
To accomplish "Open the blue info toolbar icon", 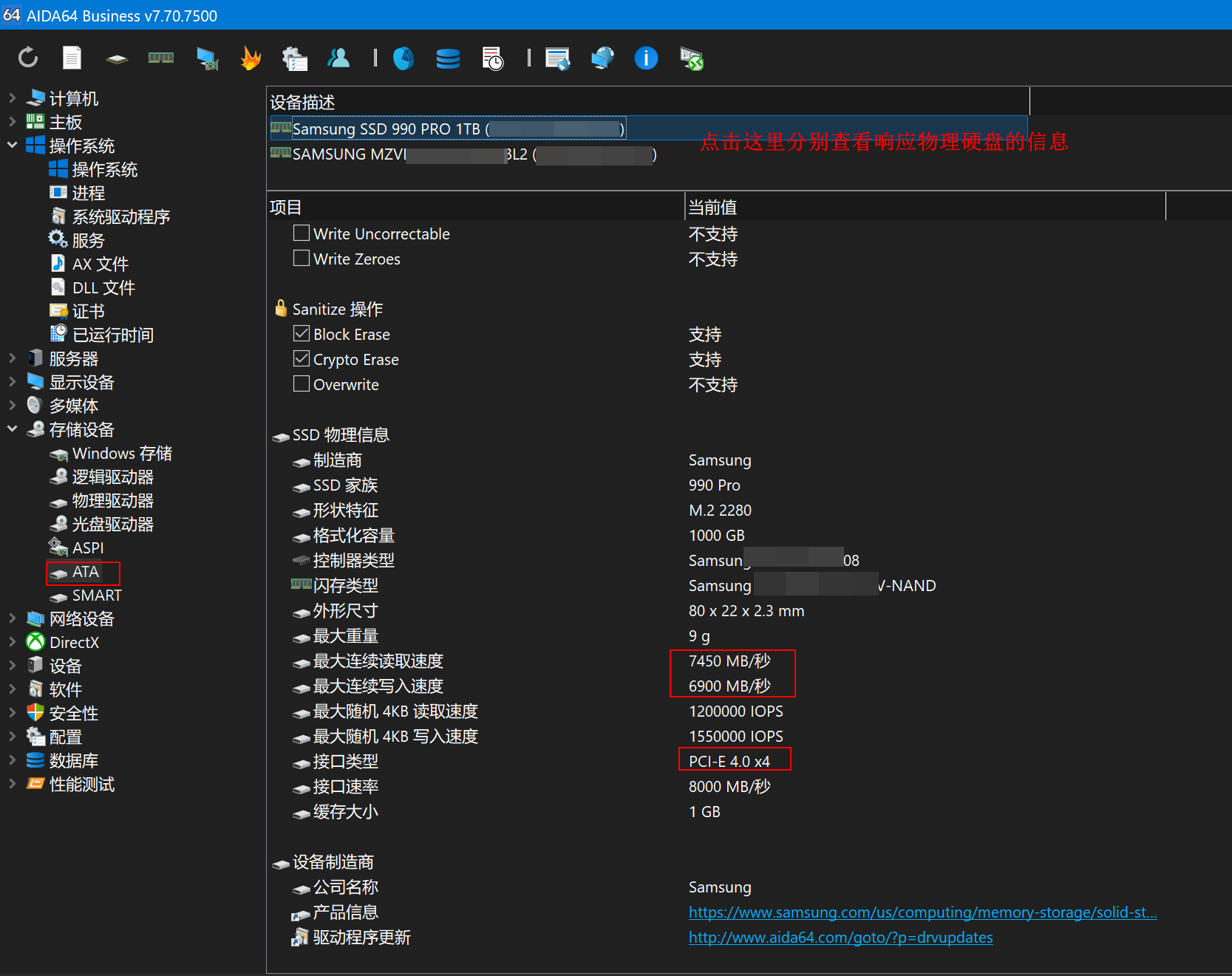I will [x=647, y=58].
